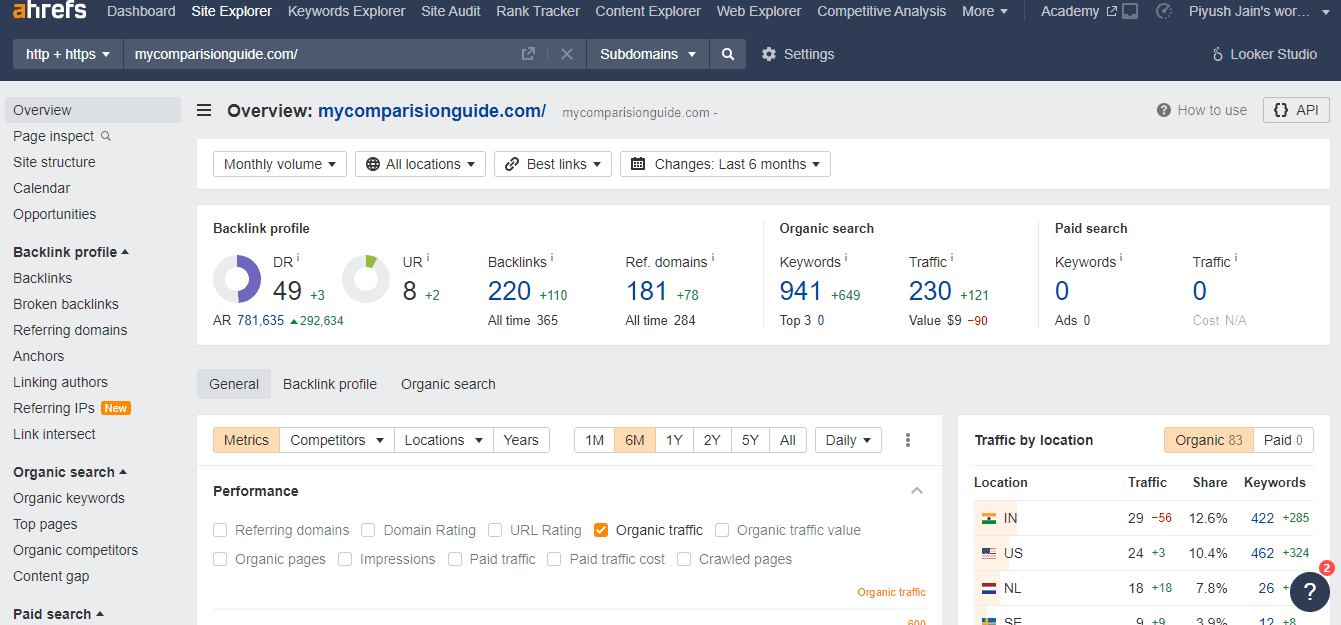Screen dimensions: 1341x625
Task: Click the UR donut chart
Action: point(366,279)
